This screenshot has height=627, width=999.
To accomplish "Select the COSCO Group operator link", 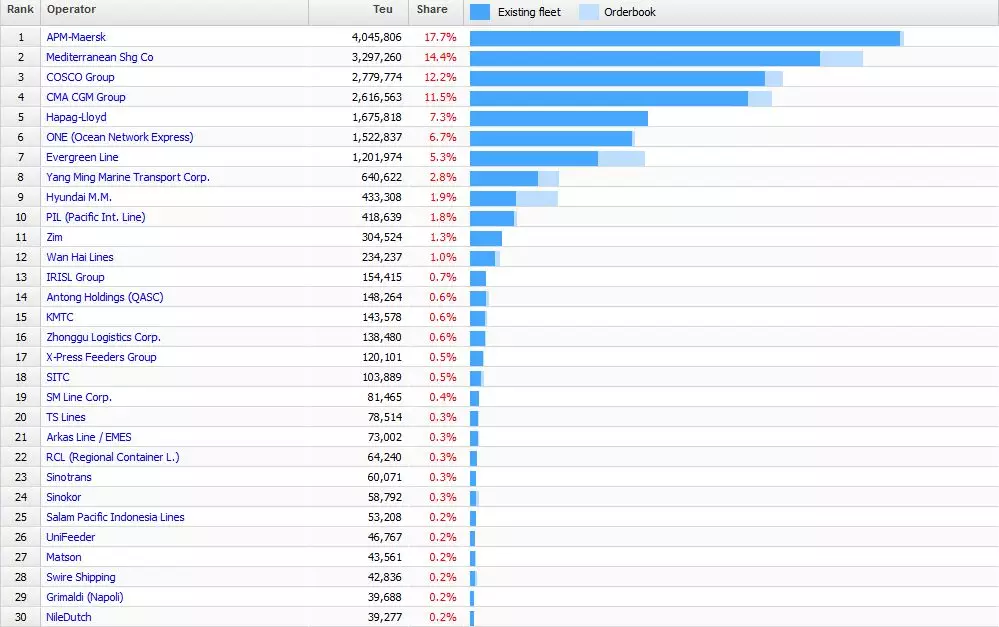I will (x=80, y=77).
